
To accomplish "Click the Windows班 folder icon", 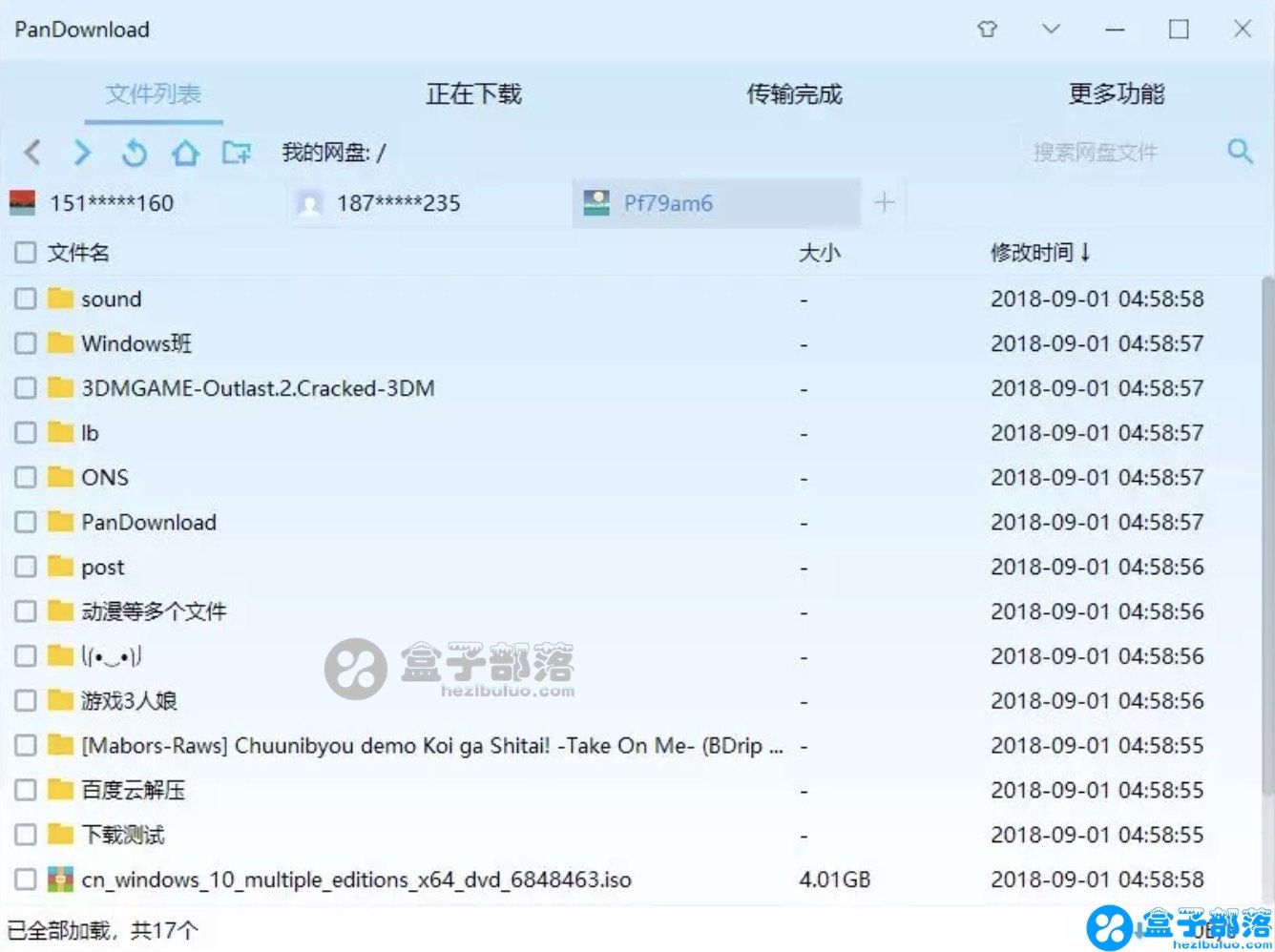I will (60, 342).
